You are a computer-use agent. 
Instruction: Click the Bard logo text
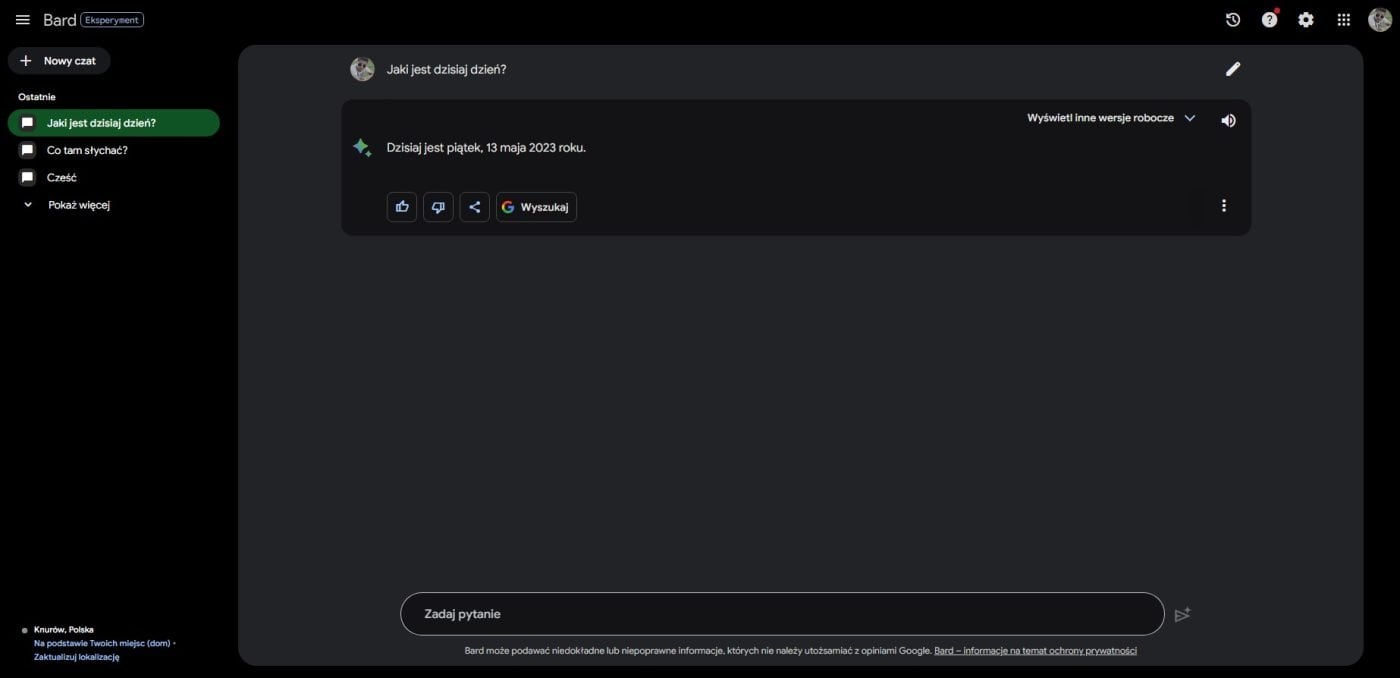click(60, 20)
